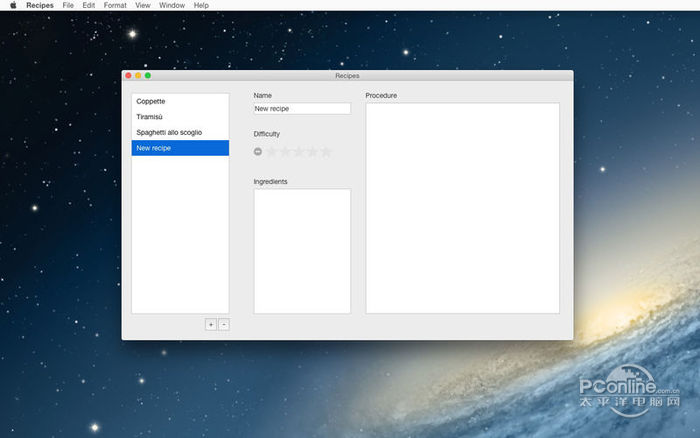Image resolution: width=700 pixels, height=438 pixels.
Task: Open the File menu
Action: (x=68, y=6)
